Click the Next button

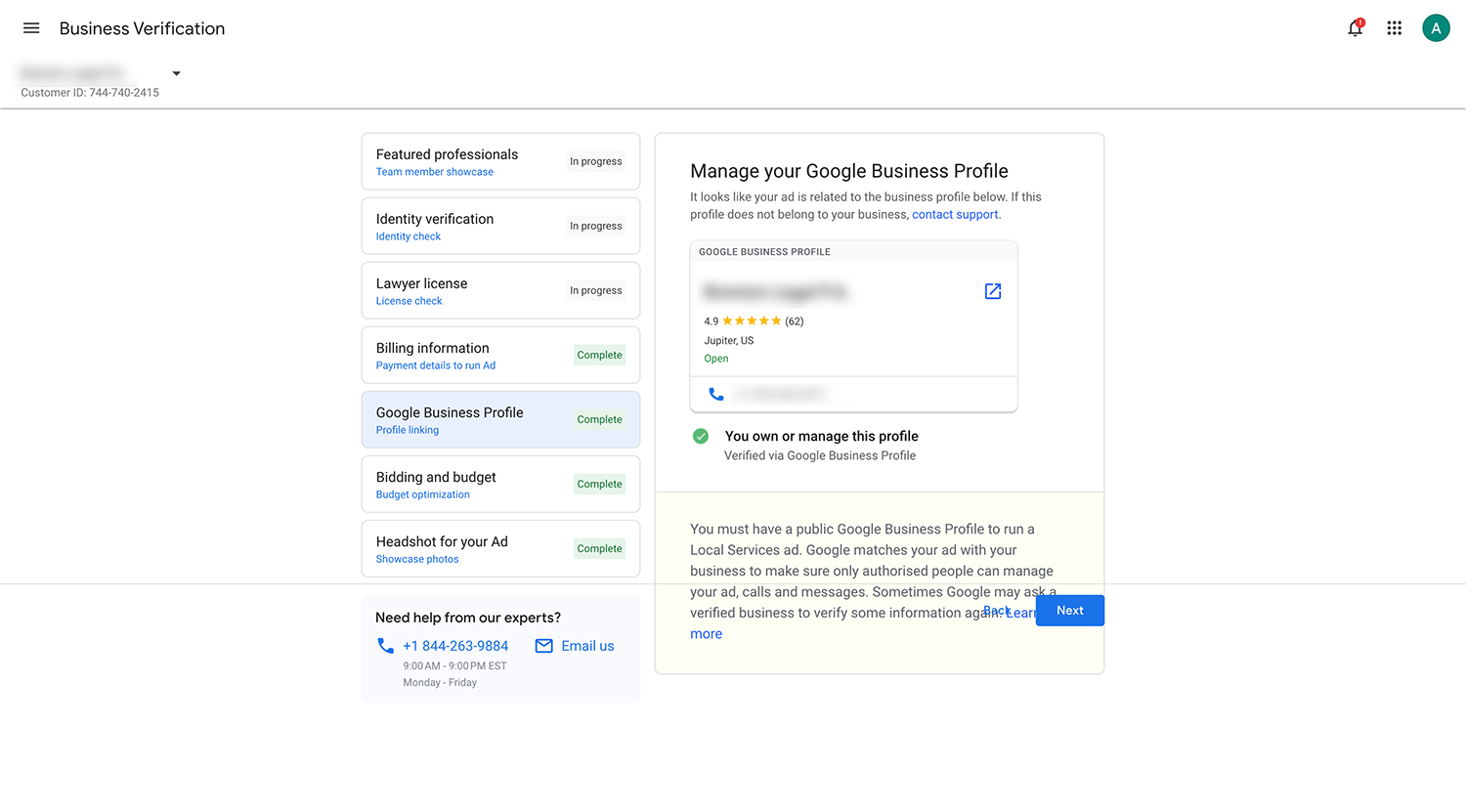(x=1069, y=611)
